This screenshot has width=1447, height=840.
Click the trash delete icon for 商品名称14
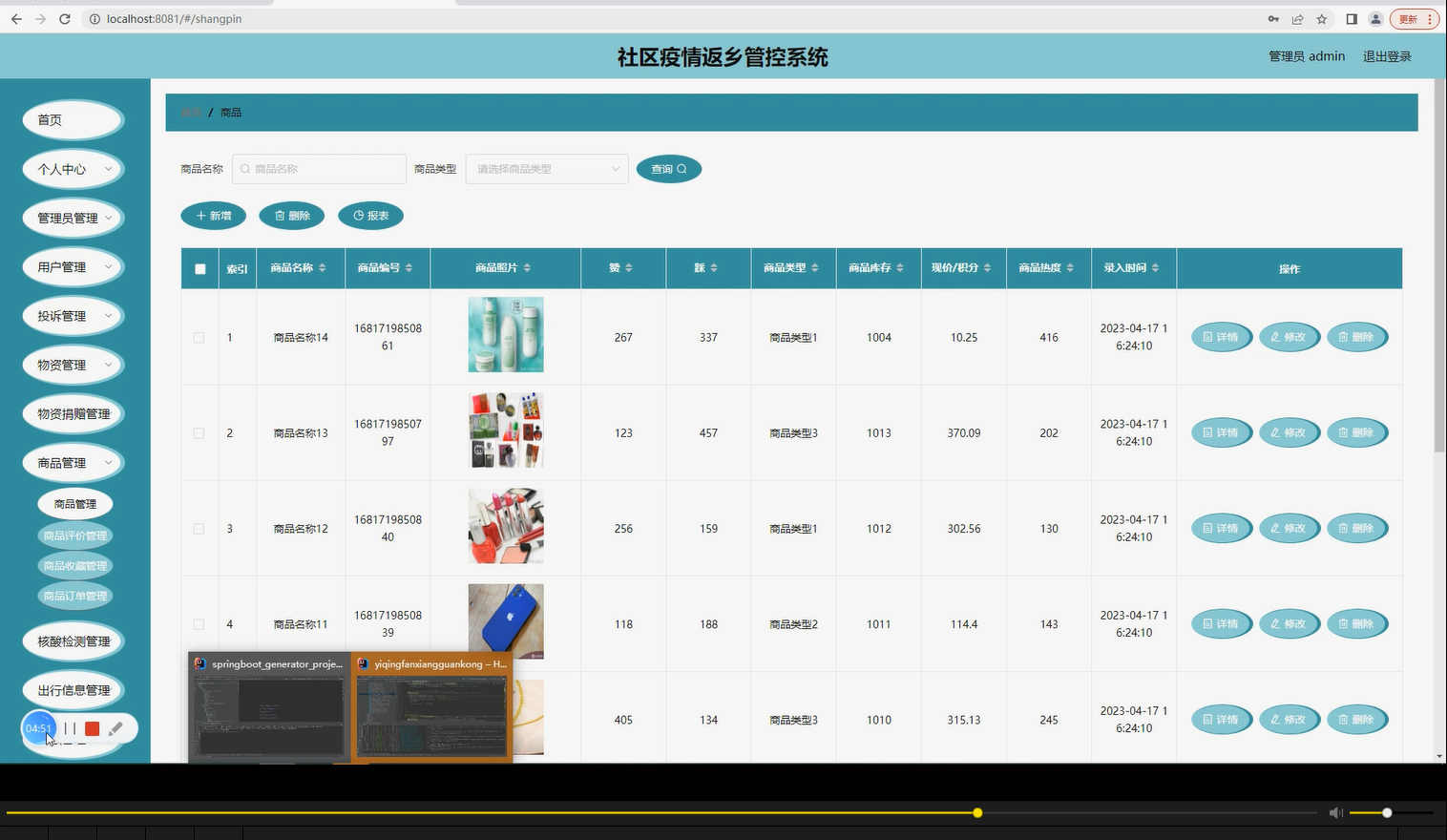(x=1346, y=337)
